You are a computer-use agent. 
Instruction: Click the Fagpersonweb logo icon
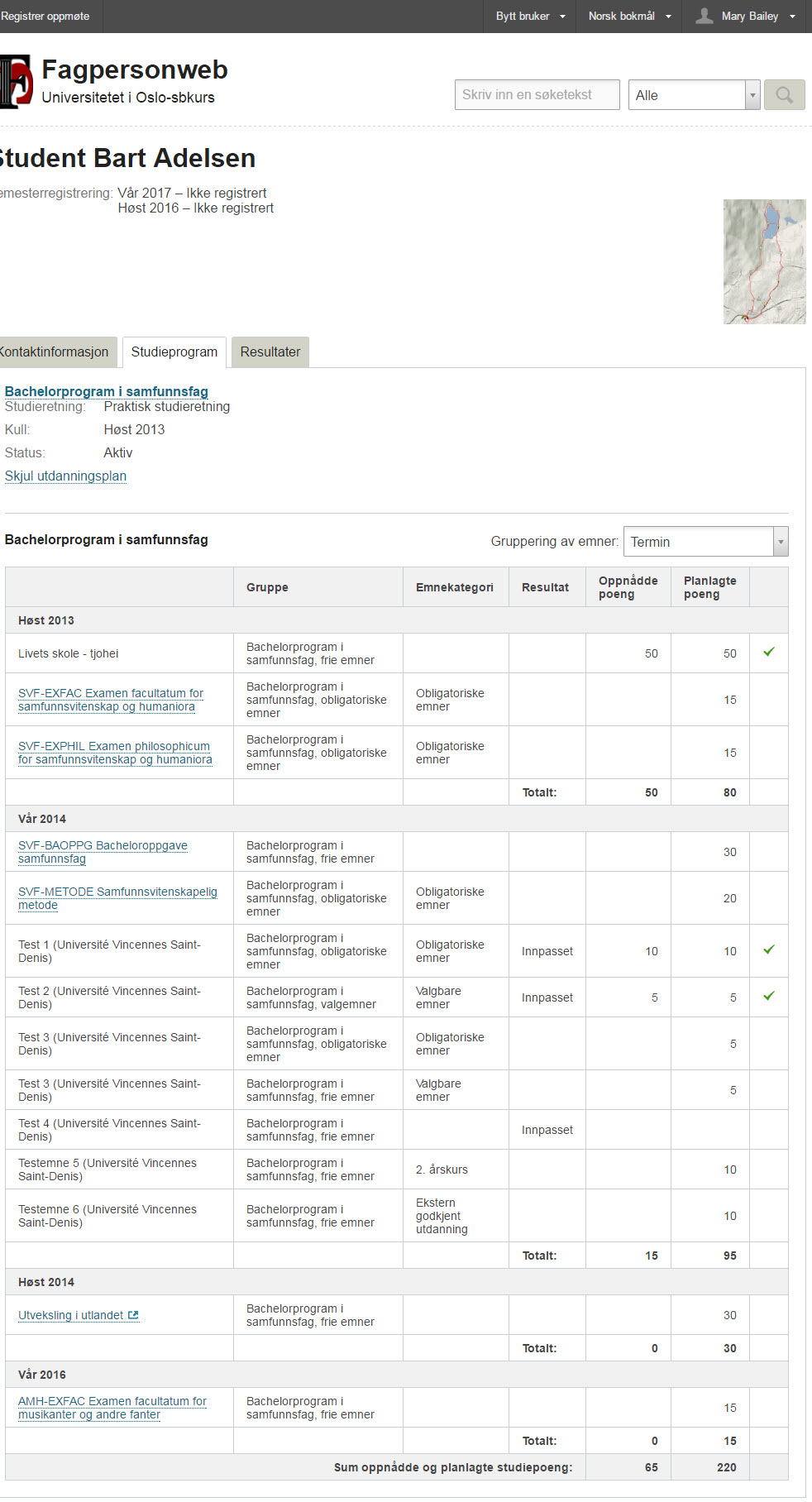16,82
